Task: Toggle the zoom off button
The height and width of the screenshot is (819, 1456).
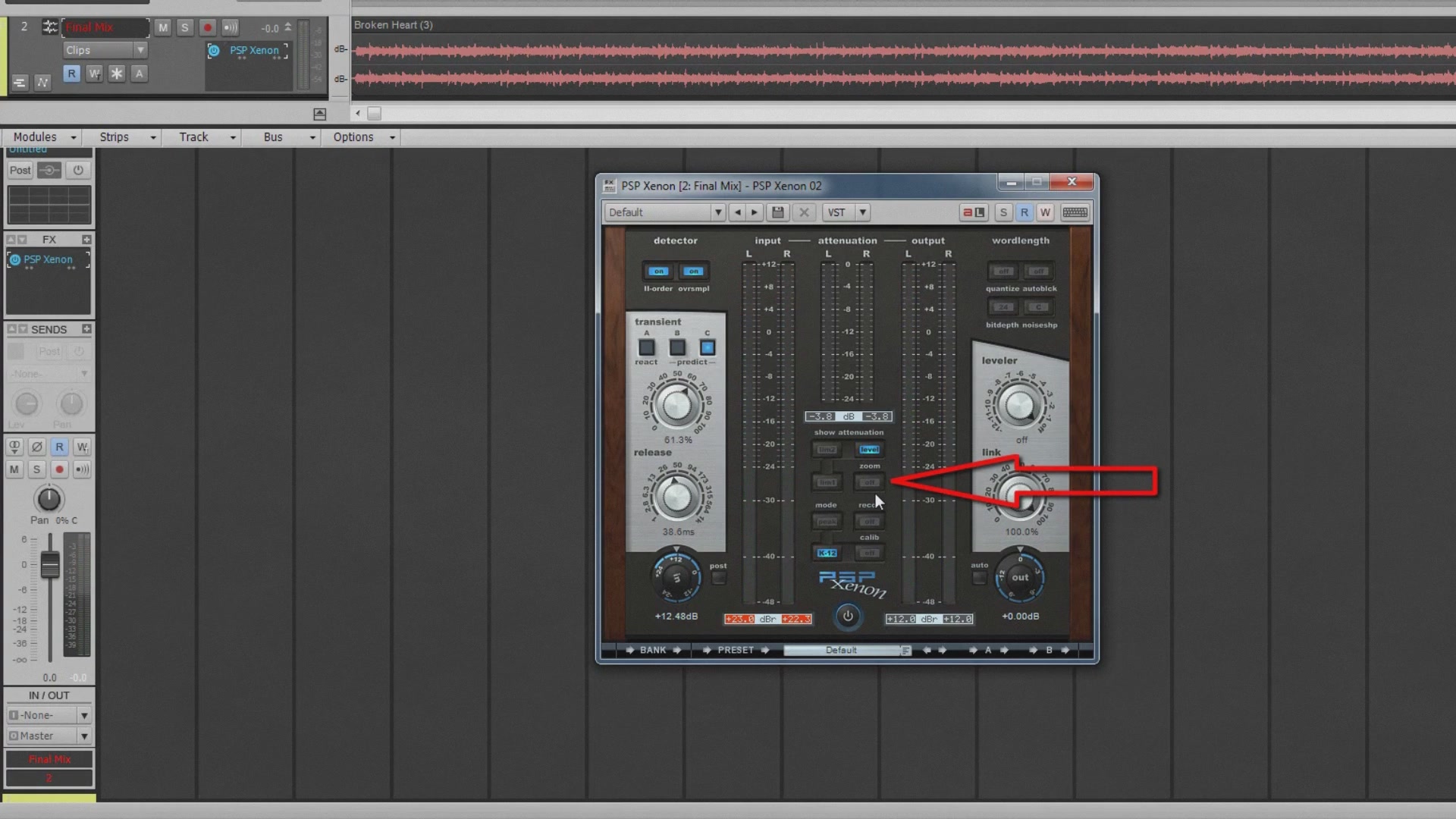Action: point(869,482)
